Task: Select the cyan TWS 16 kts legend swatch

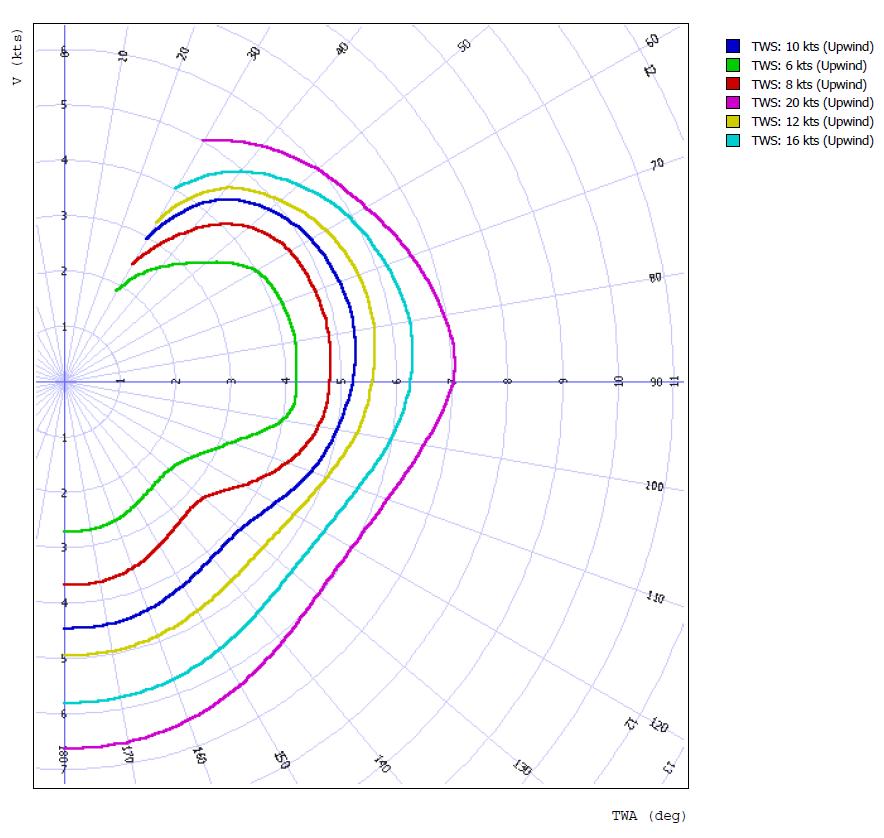Action: pyautogui.click(x=733, y=140)
